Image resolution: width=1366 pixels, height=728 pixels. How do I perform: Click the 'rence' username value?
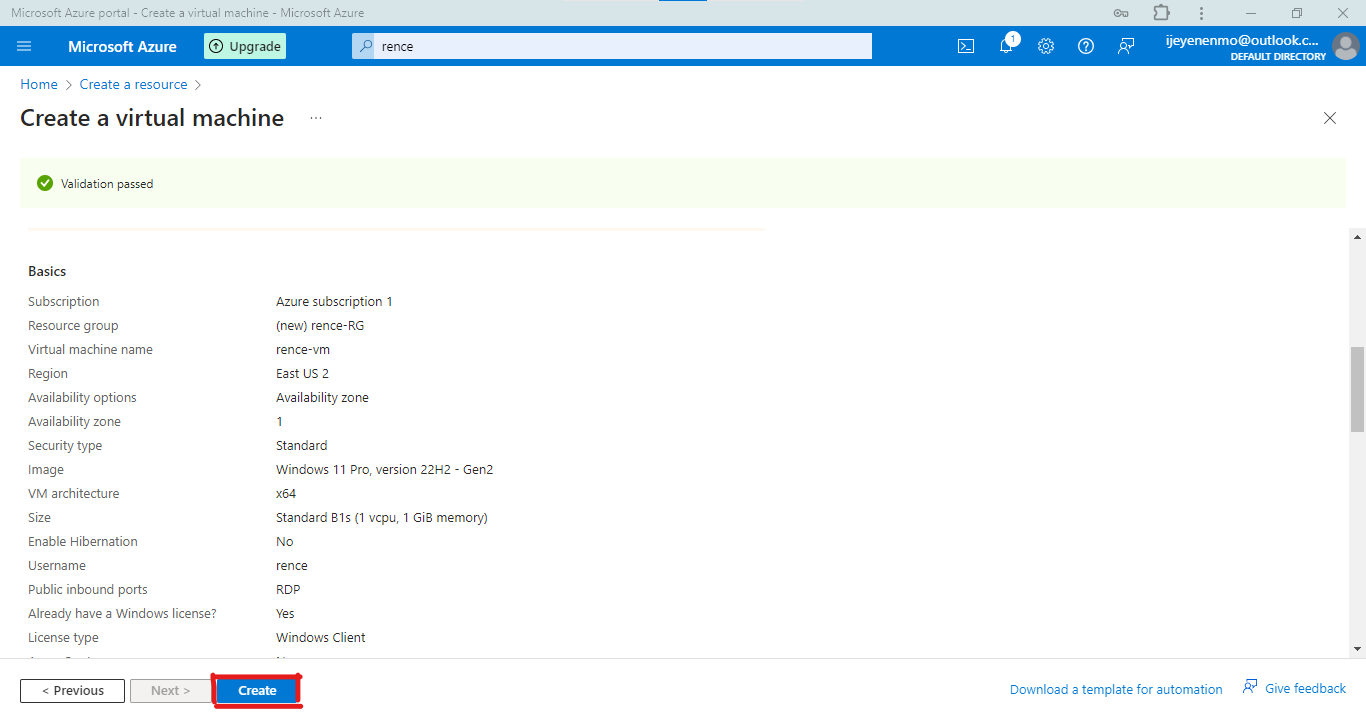pos(292,566)
